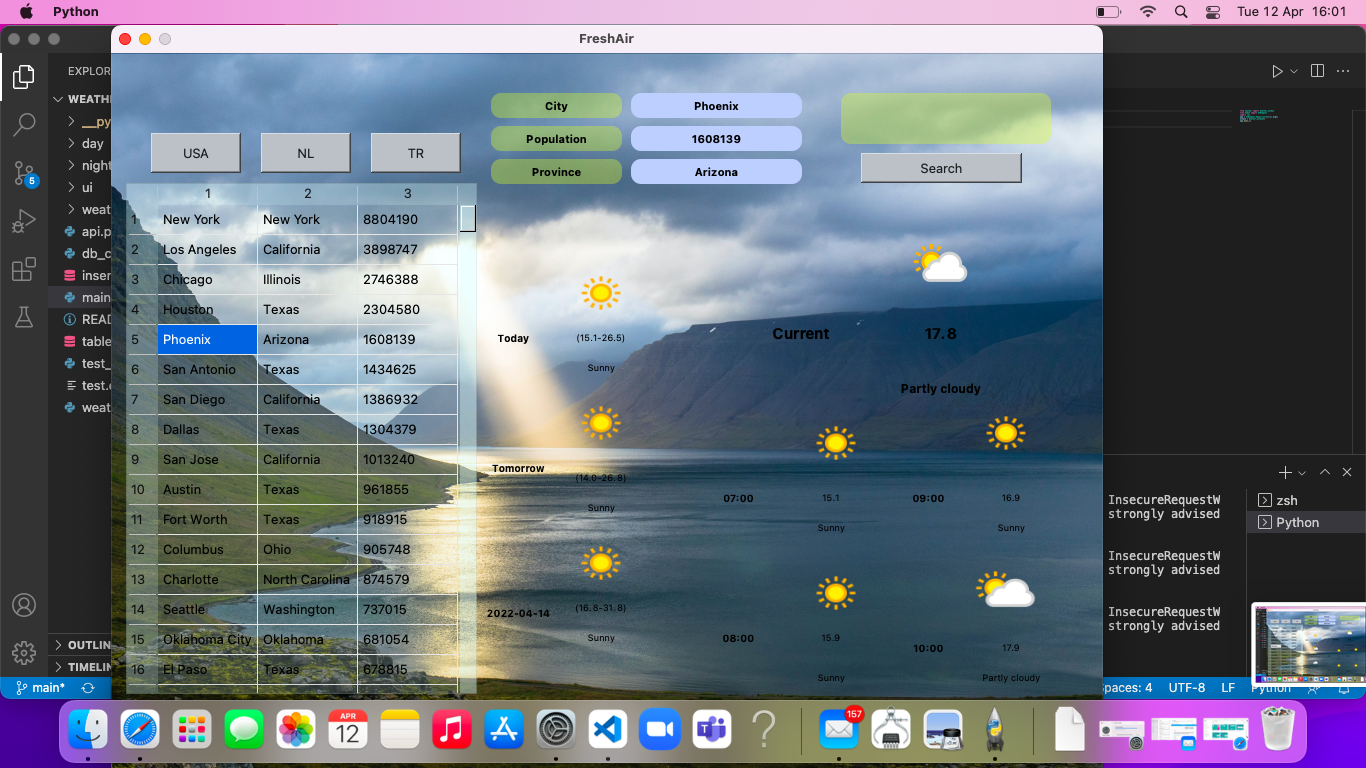This screenshot has width=1366, height=768.
Task: Click the sun icon for Tomorrow's forecast
Action: [600, 422]
